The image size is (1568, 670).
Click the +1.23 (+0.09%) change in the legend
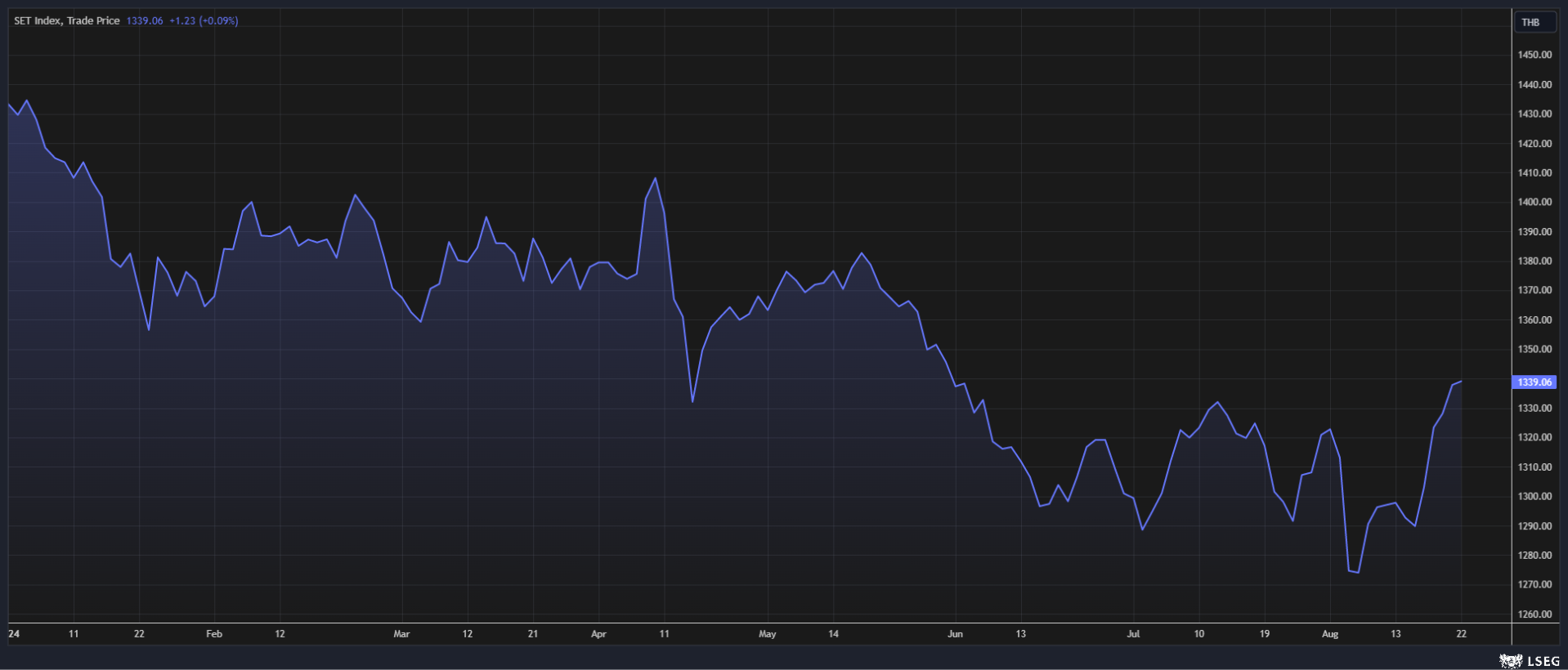(204, 20)
